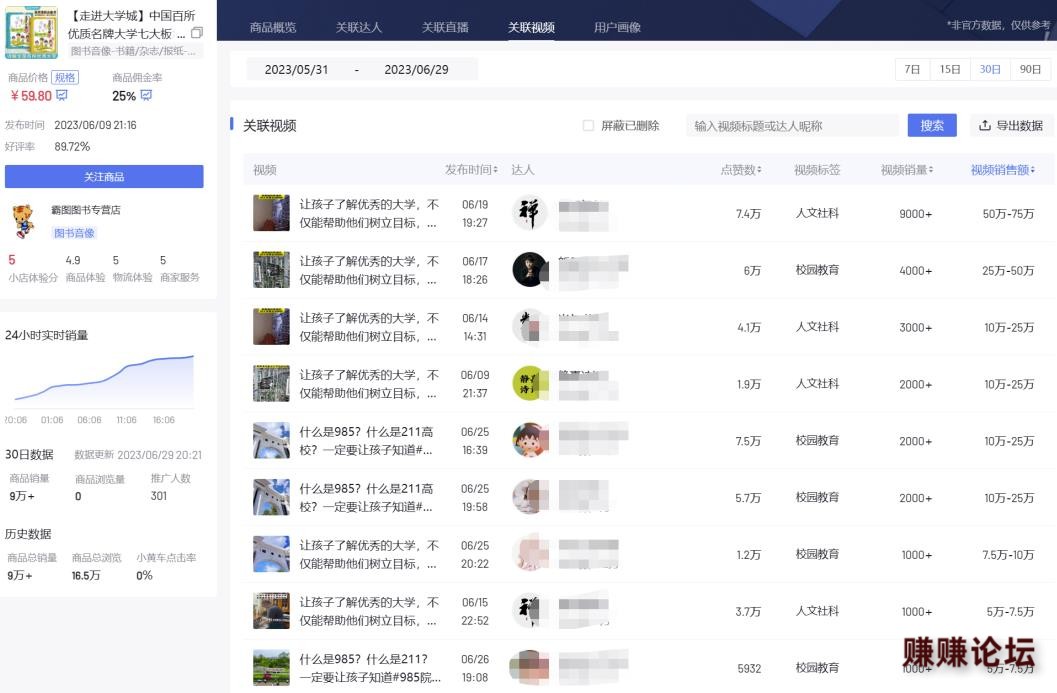1057x693 pixels.
Task: Sort table by 视频销量 column
Action: (x=907, y=170)
